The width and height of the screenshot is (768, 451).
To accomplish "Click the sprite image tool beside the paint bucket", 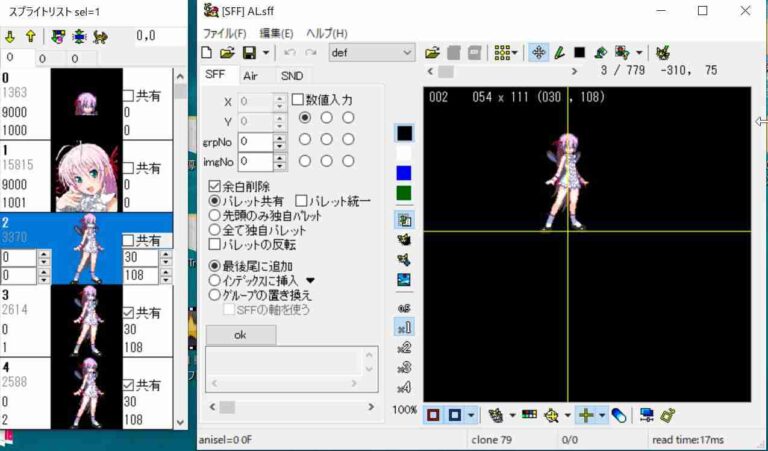I will pyautogui.click(x=622, y=53).
